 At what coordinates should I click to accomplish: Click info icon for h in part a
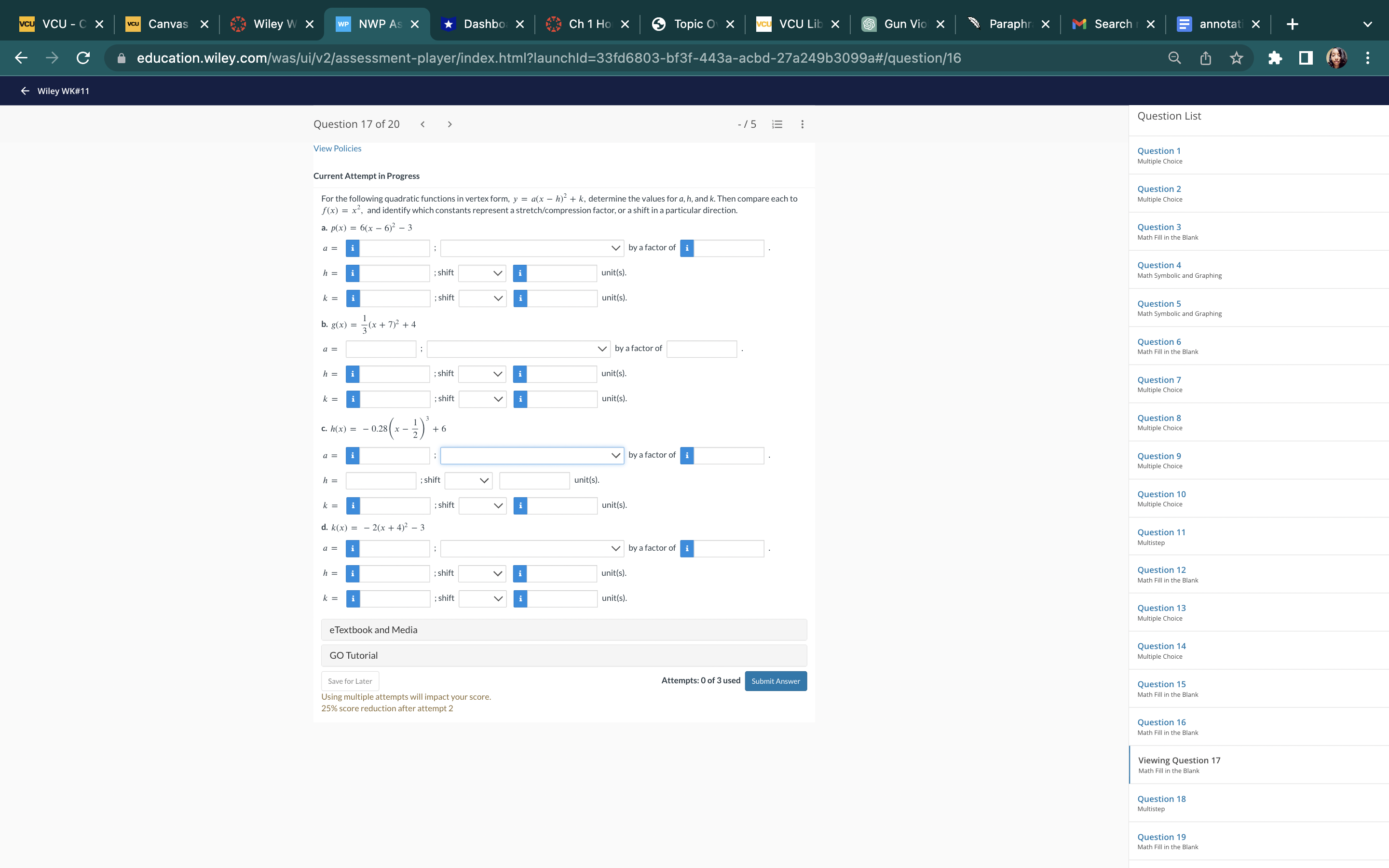[353, 273]
